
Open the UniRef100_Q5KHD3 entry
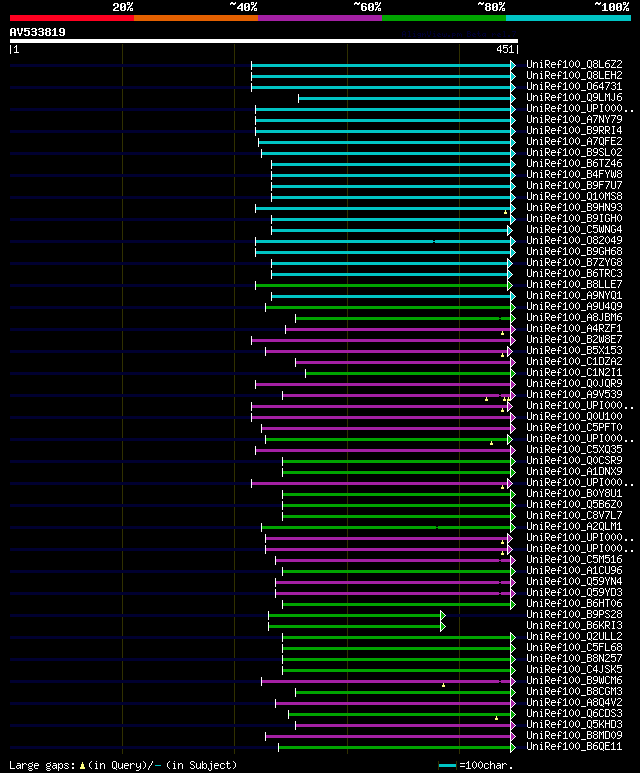574,725
